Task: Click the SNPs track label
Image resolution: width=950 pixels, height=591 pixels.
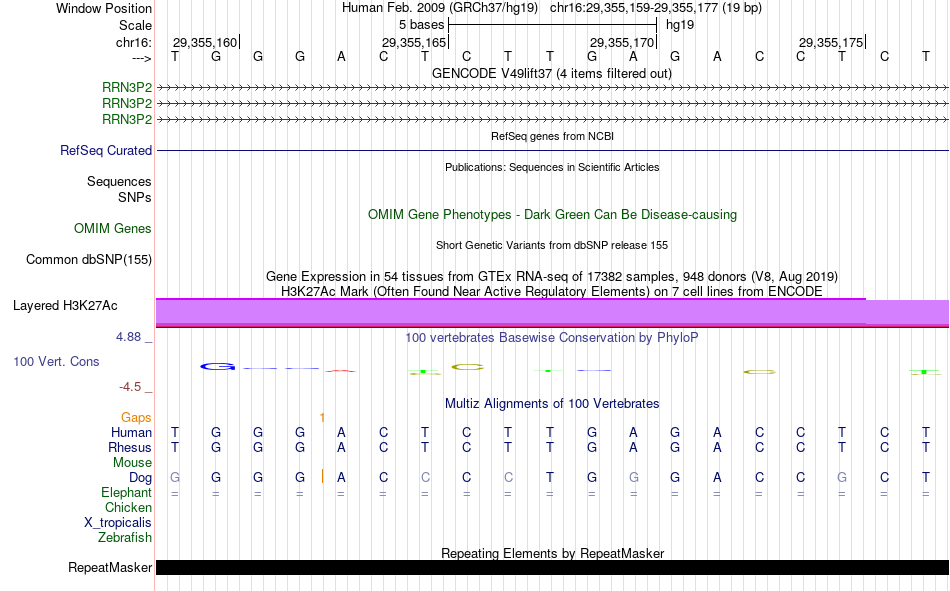Action: (135, 197)
